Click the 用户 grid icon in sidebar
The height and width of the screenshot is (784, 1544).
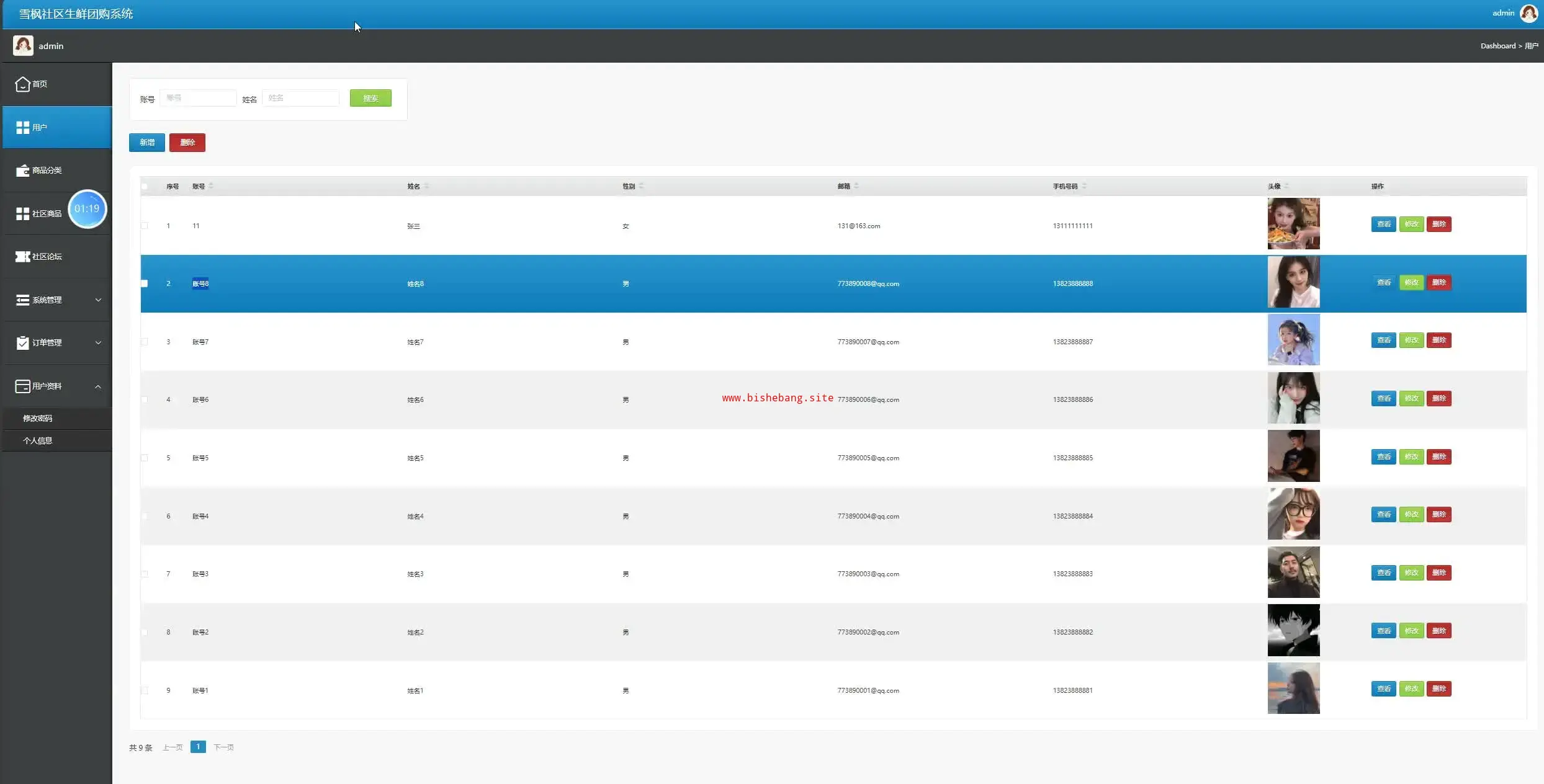22,127
